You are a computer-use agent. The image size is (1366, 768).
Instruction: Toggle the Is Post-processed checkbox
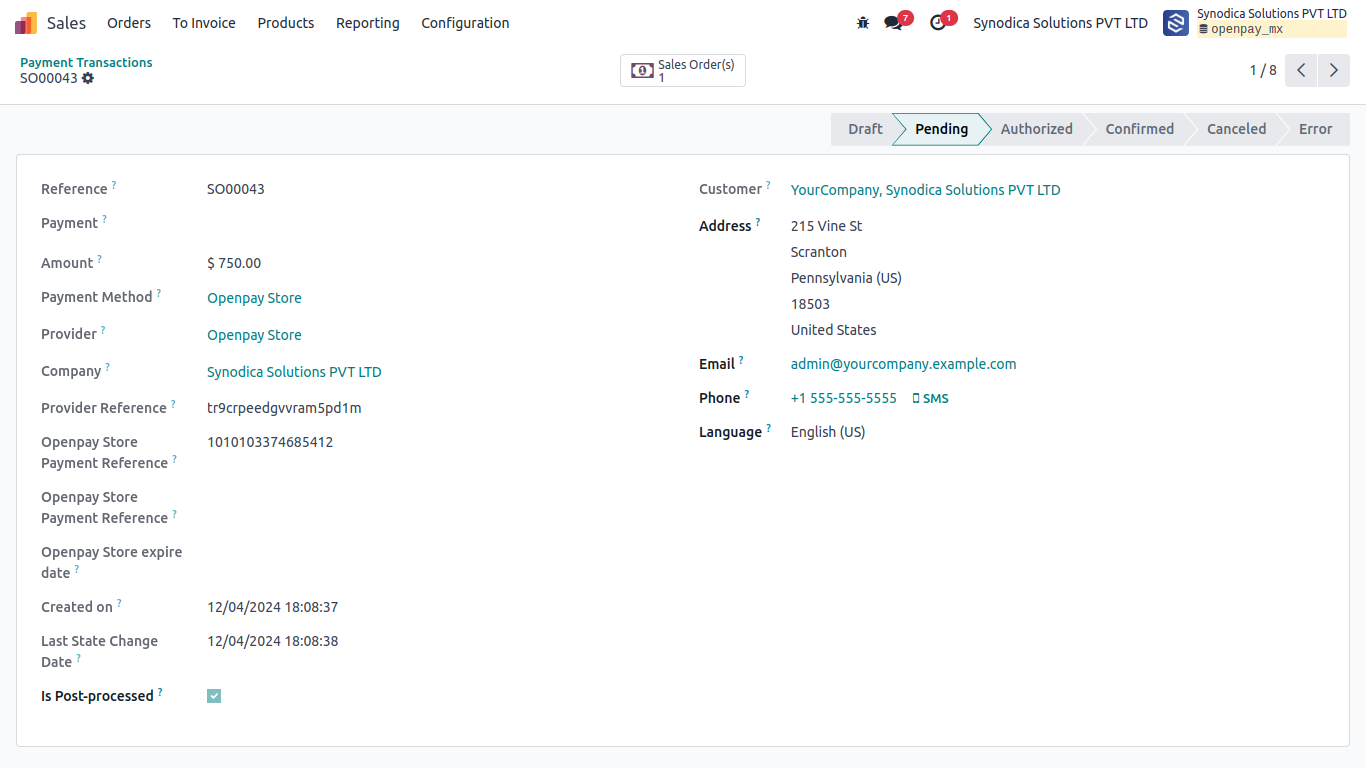pyautogui.click(x=214, y=696)
